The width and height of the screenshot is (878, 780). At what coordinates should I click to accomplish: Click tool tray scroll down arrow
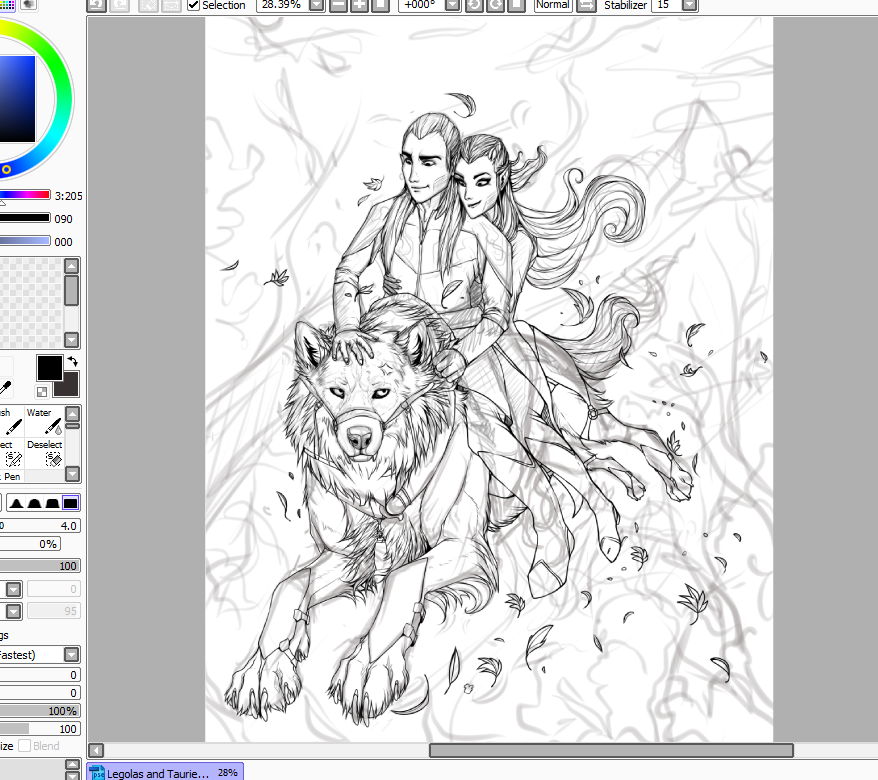click(73, 474)
